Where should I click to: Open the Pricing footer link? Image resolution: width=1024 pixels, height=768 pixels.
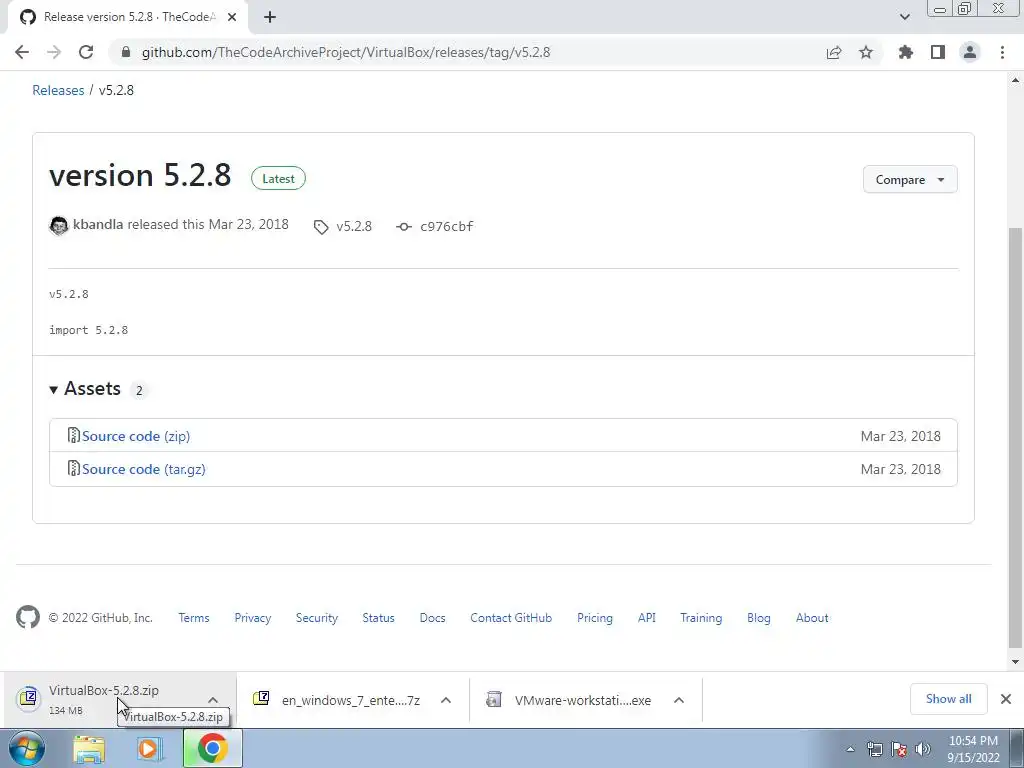(x=595, y=618)
